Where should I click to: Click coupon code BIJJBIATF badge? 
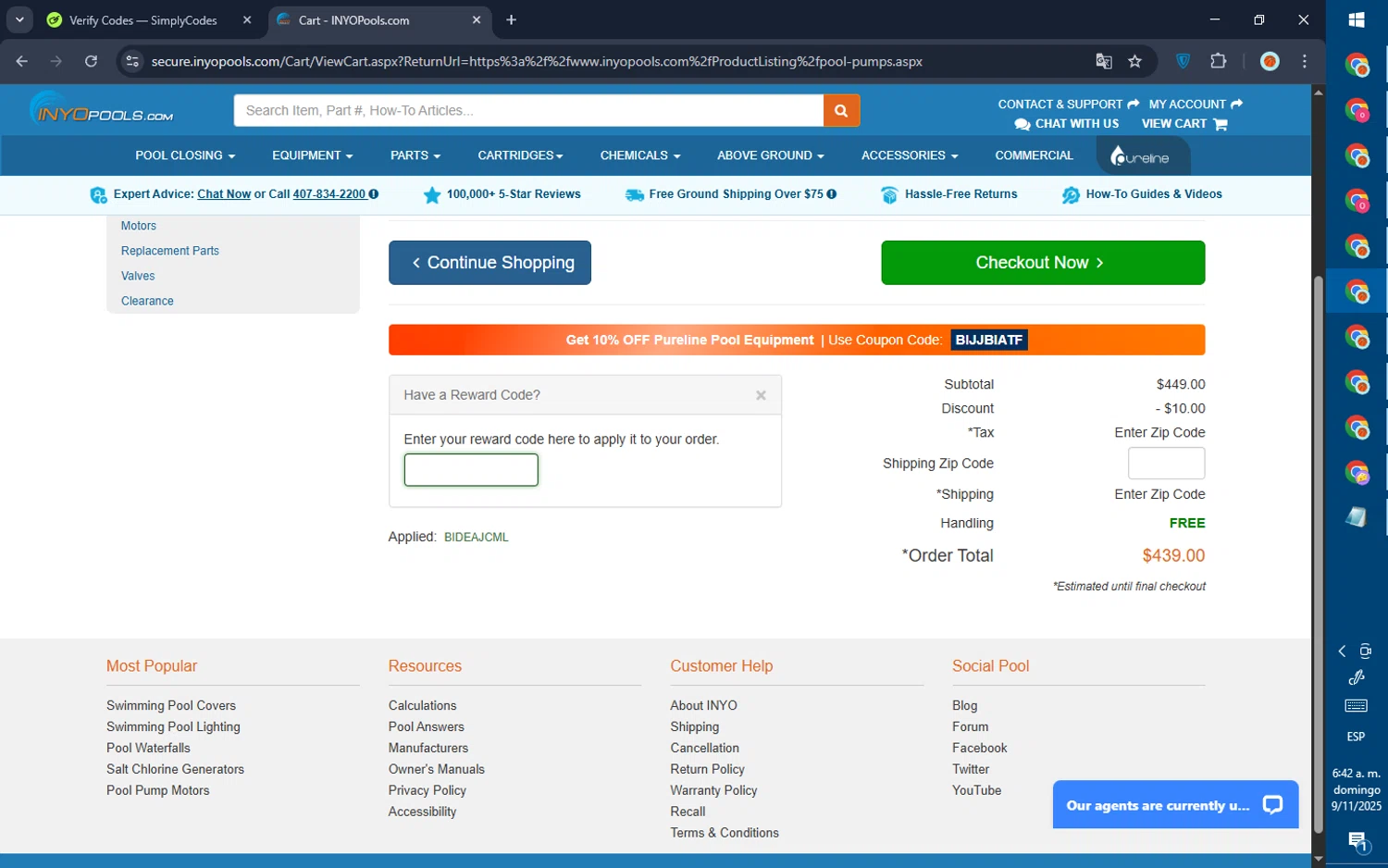tap(989, 340)
